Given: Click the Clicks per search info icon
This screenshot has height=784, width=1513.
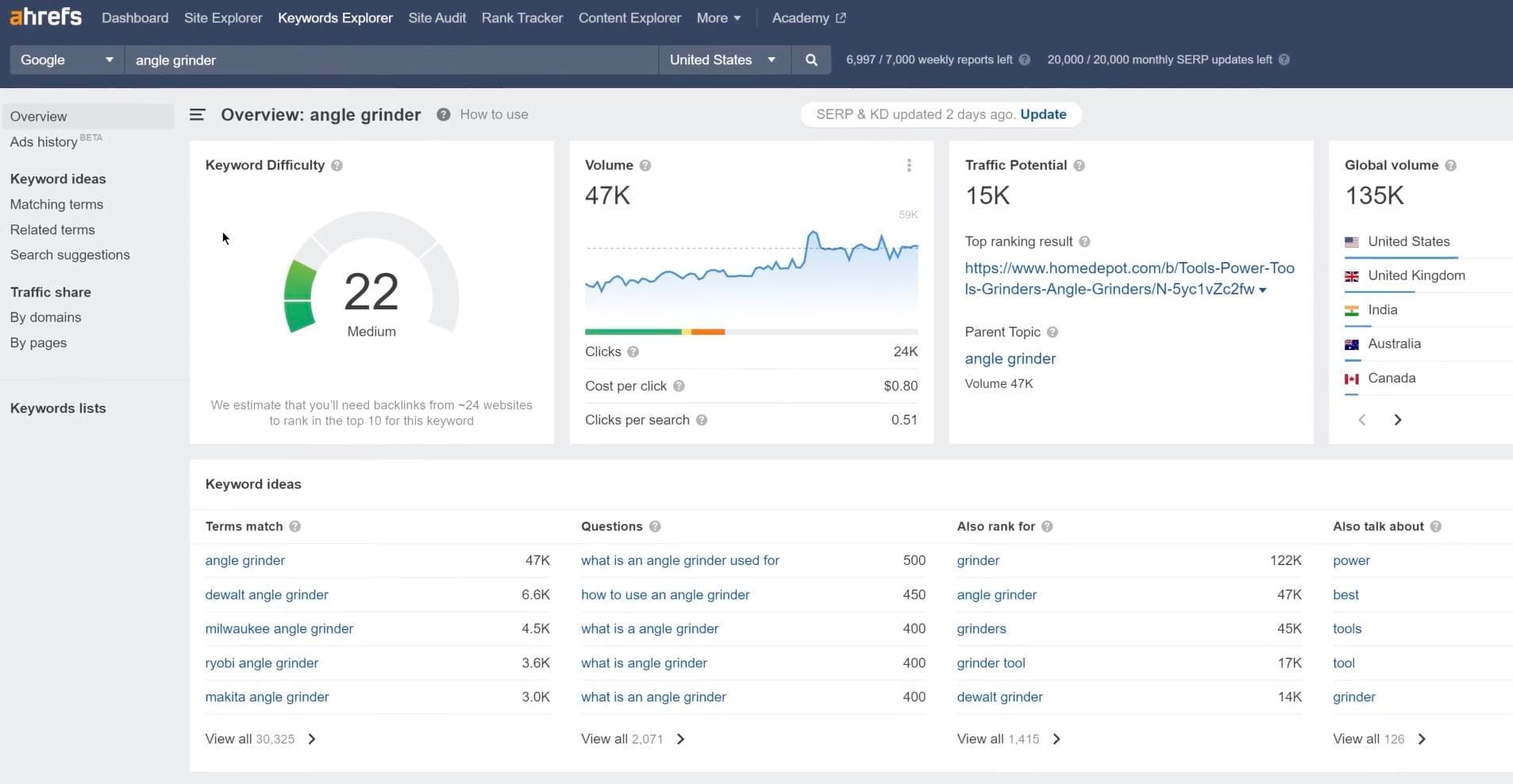Looking at the screenshot, I should pos(702,420).
